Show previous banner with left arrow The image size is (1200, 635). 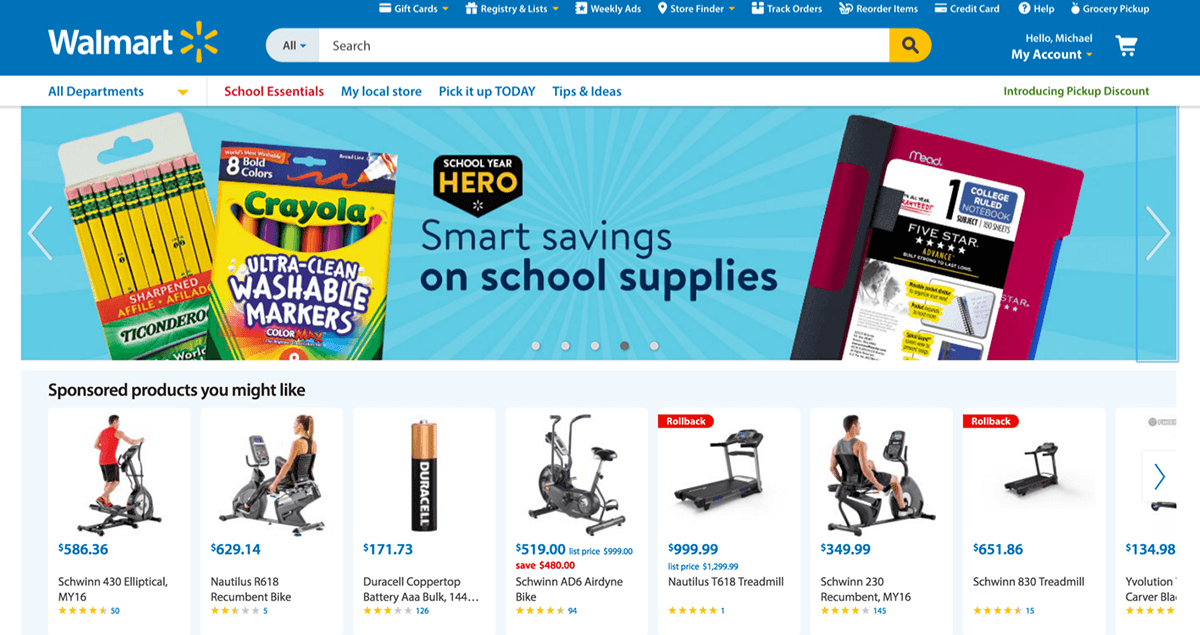pos(40,233)
